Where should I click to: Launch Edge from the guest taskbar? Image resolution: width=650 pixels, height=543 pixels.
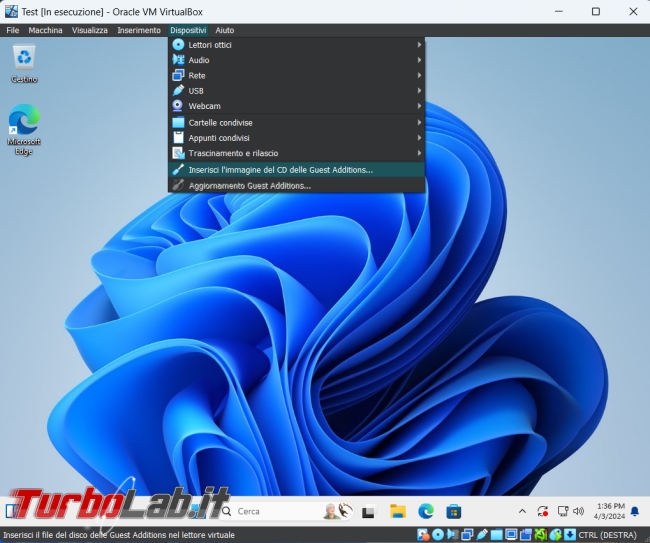(426, 511)
